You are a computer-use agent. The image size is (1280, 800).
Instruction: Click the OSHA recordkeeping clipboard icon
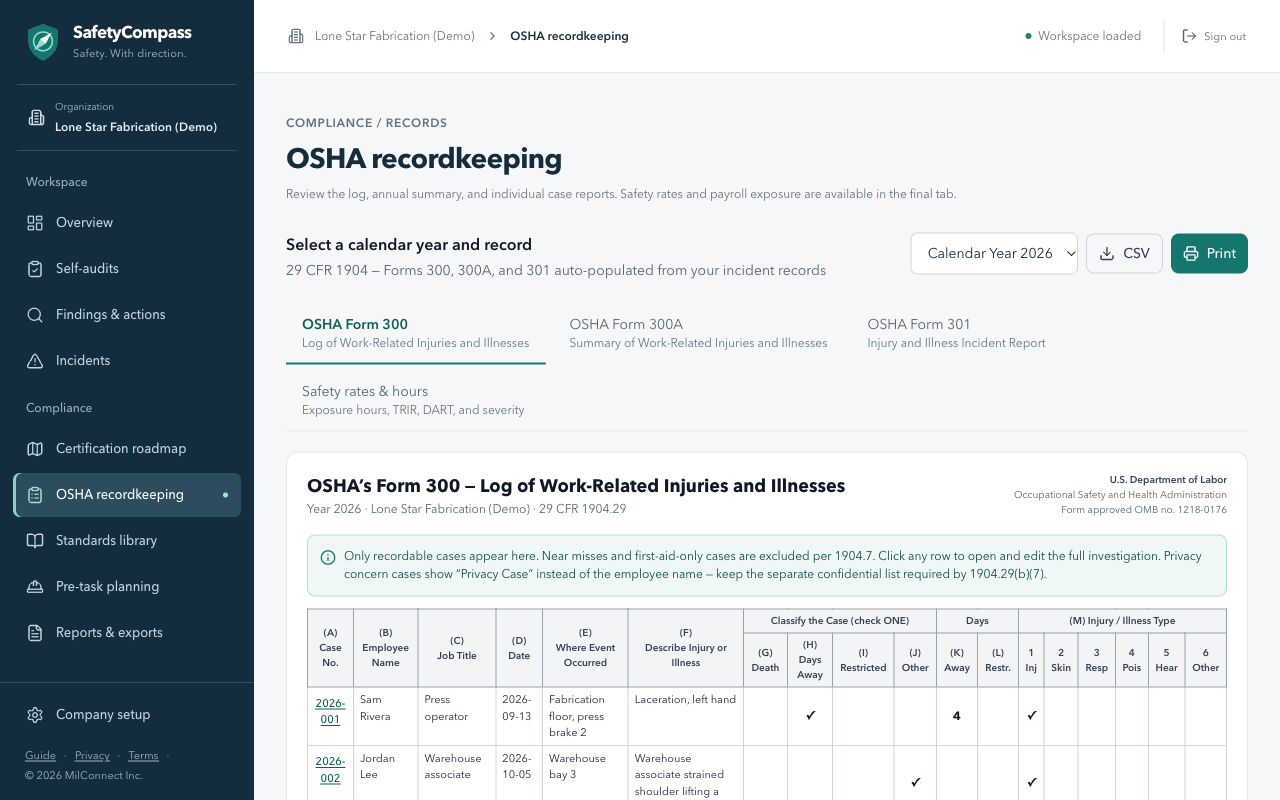coord(35,495)
